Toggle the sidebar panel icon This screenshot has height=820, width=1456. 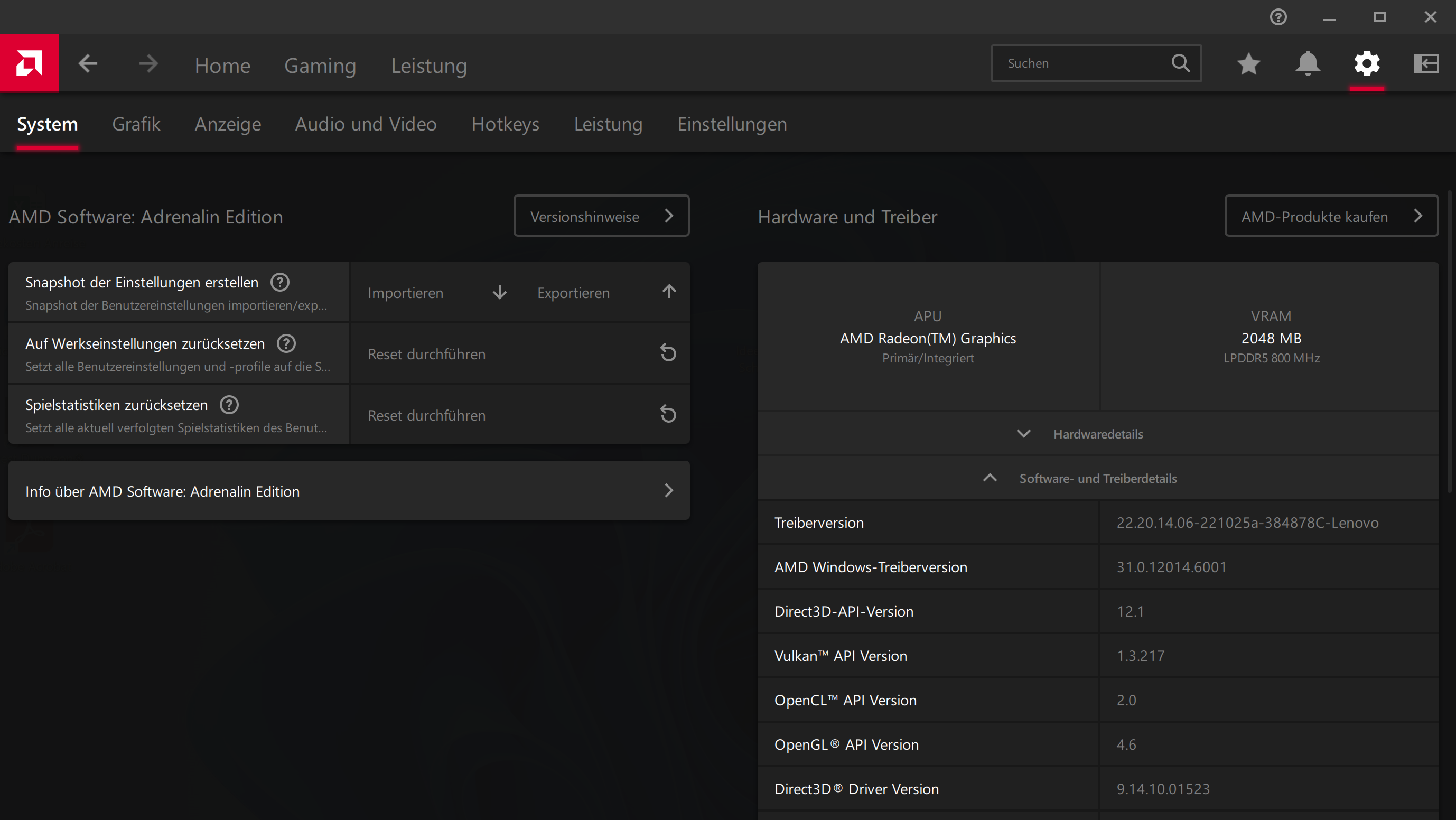tap(1425, 63)
